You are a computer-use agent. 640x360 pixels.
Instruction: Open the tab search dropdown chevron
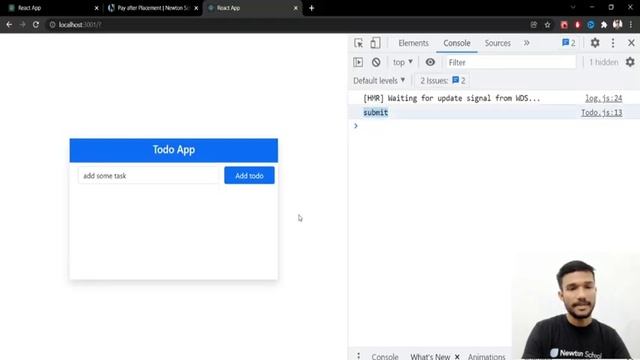(x=573, y=7)
